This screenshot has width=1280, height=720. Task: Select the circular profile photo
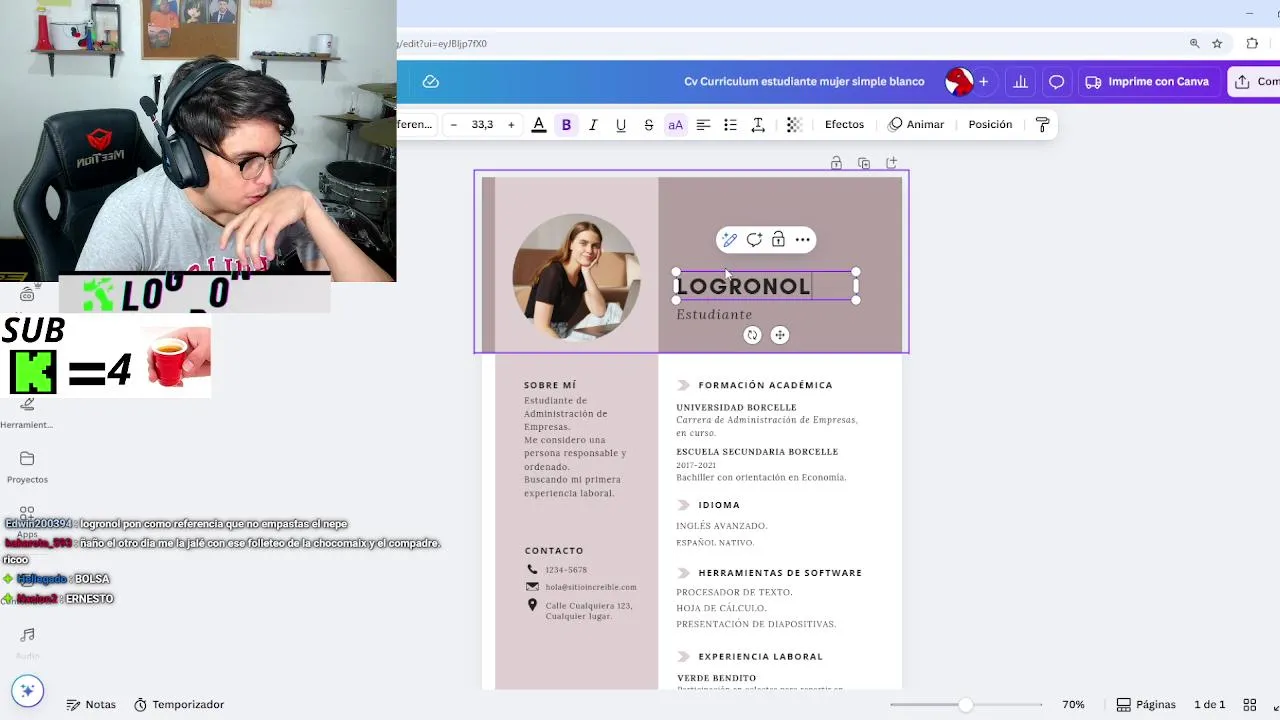576,277
